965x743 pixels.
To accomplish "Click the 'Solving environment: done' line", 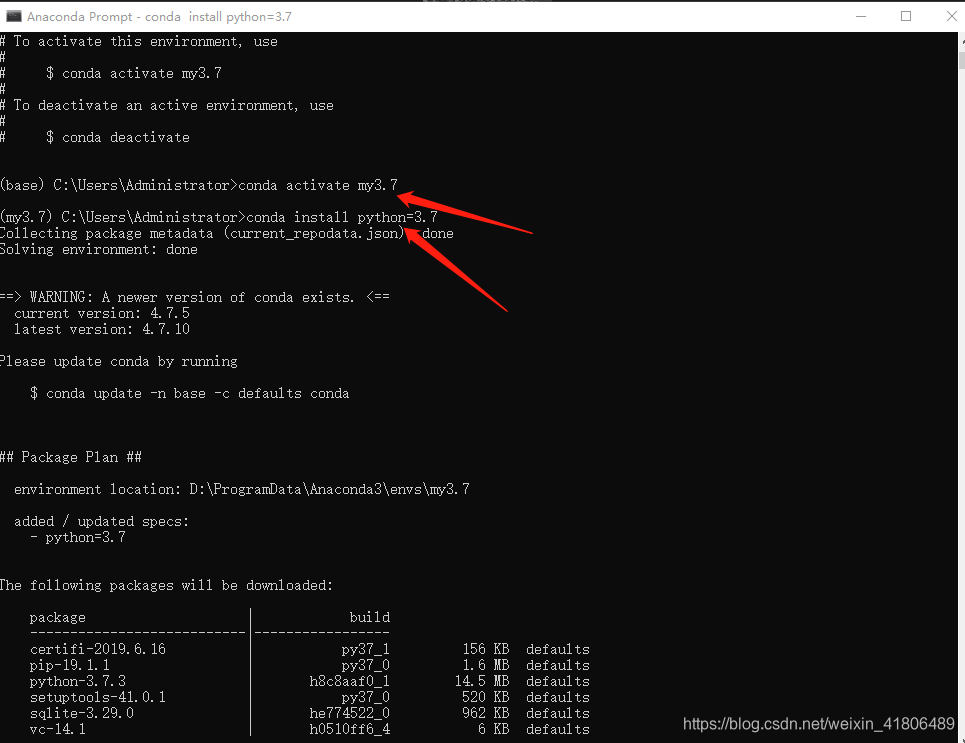I will 98,249.
